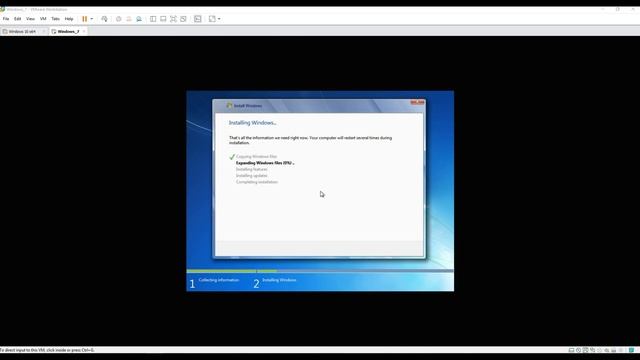Click the stretch guest display icon
Screen dimensions: 640x360
pyautogui.click(x=212, y=19)
